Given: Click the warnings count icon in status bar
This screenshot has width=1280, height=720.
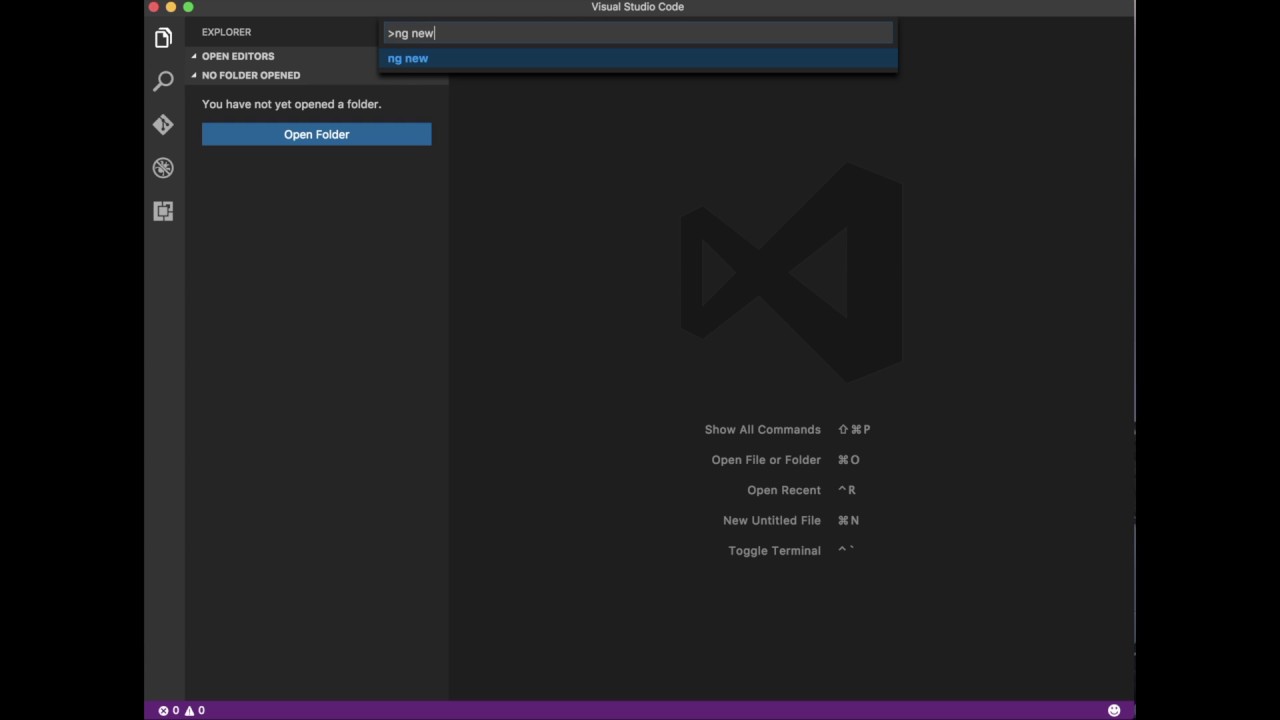Looking at the screenshot, I should 195,710.
